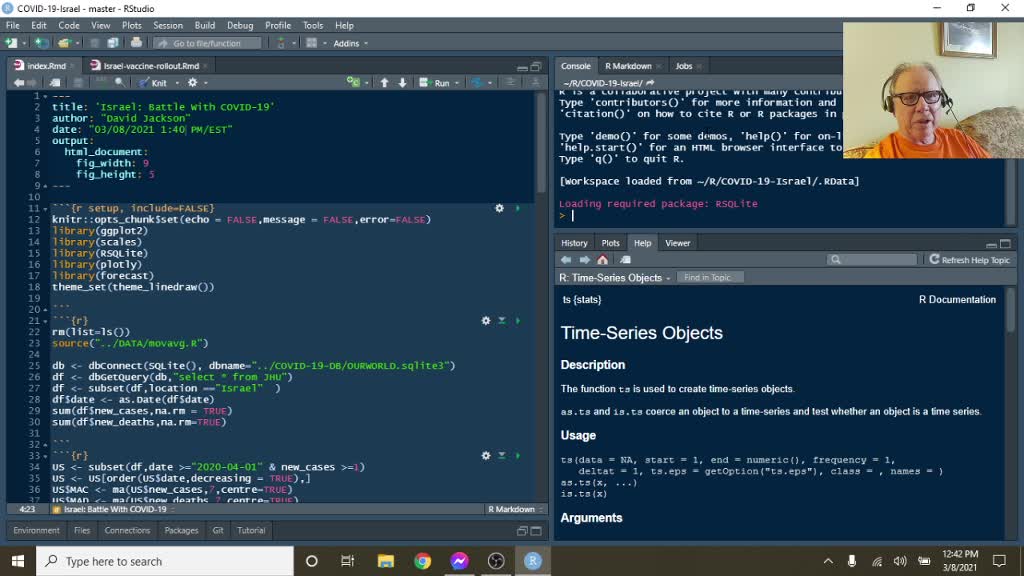Viewport: 1024px width, 576px height.
Task: Run the chunk starting at line 21
Action: click(518, 321)
